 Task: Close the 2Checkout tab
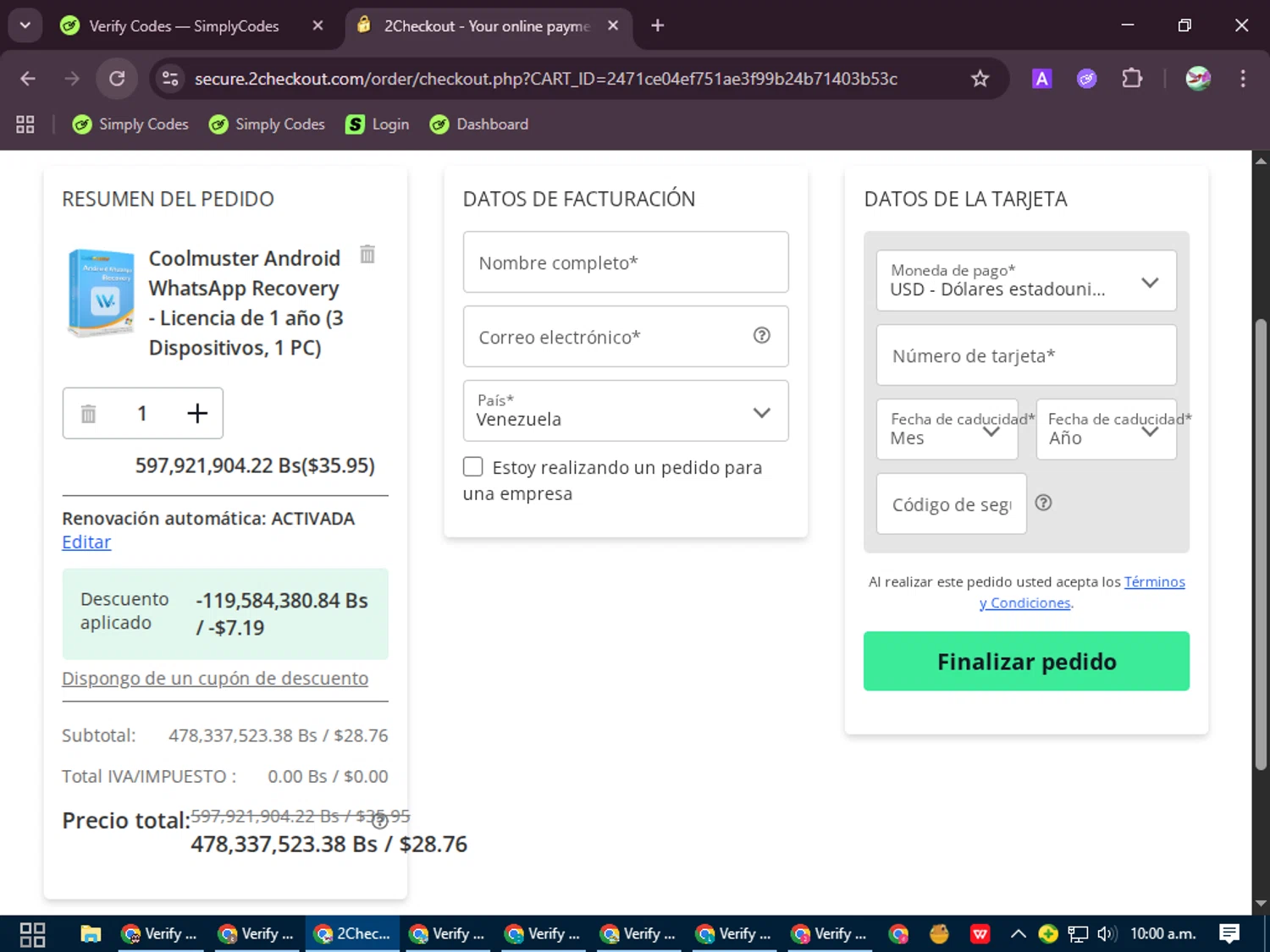[613, 25]
